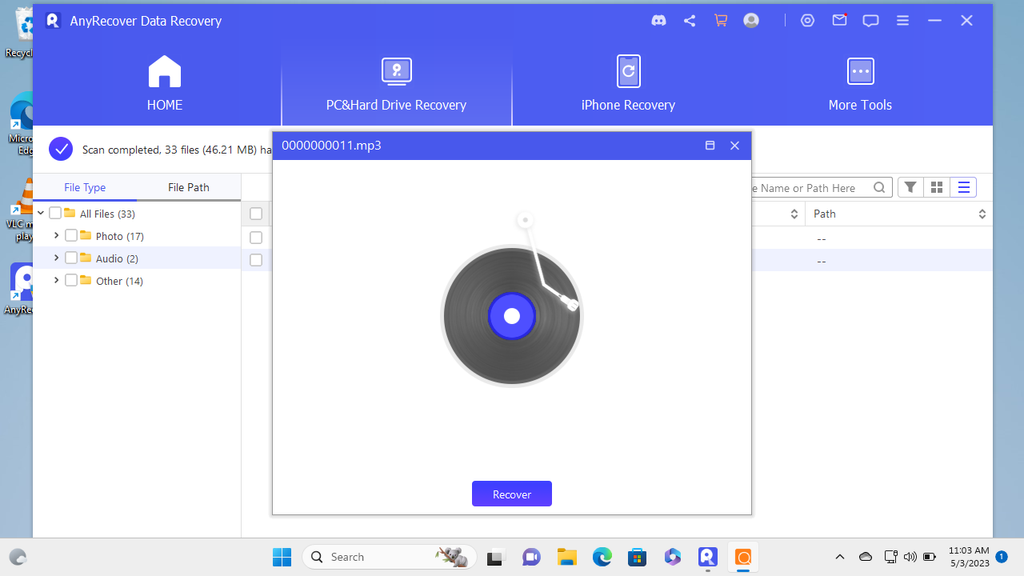Open the chat support bubble icon
The height and width of the screenshot is (576, 1024).
point(871,20)
